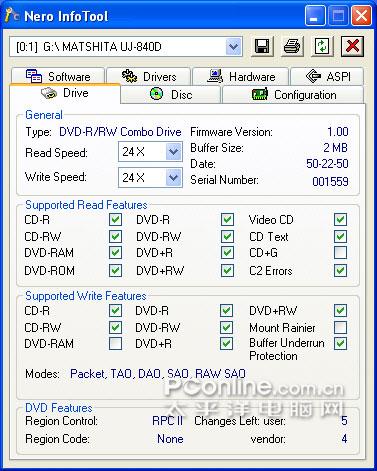Screen dimensions: 377x471
Task: Expand the drive selection dropdown
Action: point(233,46)
